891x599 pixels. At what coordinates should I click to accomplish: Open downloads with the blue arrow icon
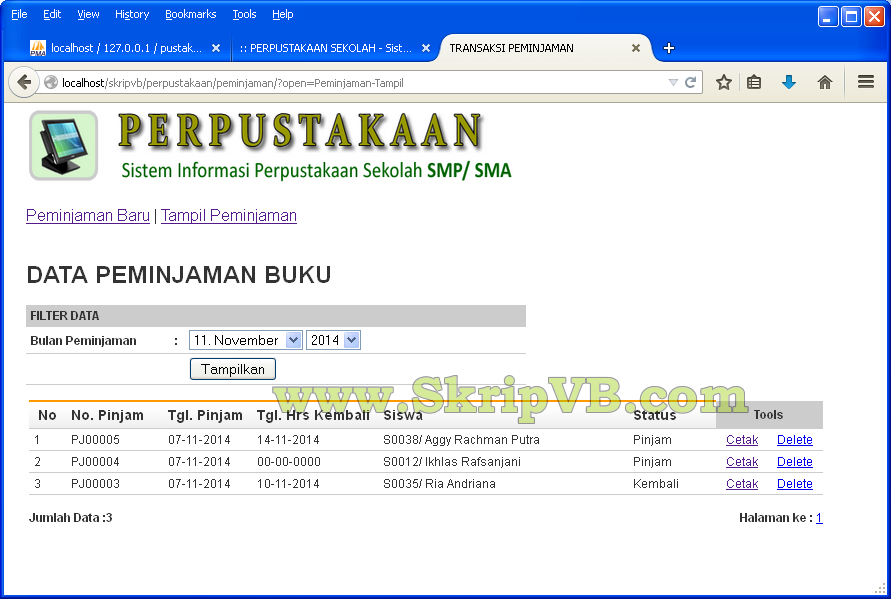789,83
